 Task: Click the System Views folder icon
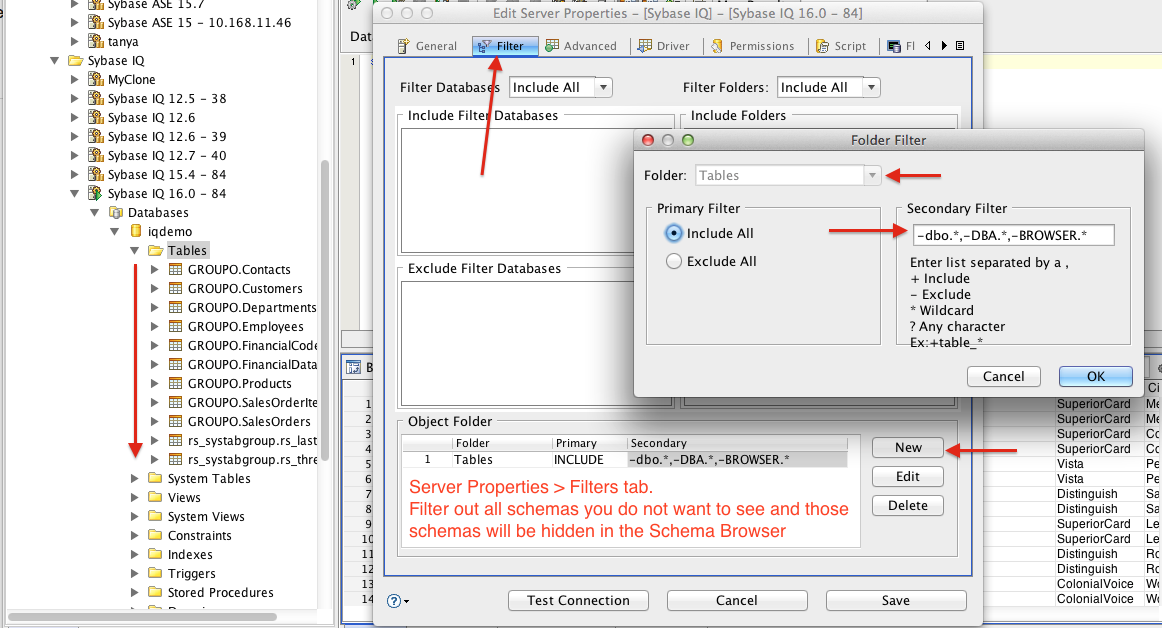tap(155, 516)
